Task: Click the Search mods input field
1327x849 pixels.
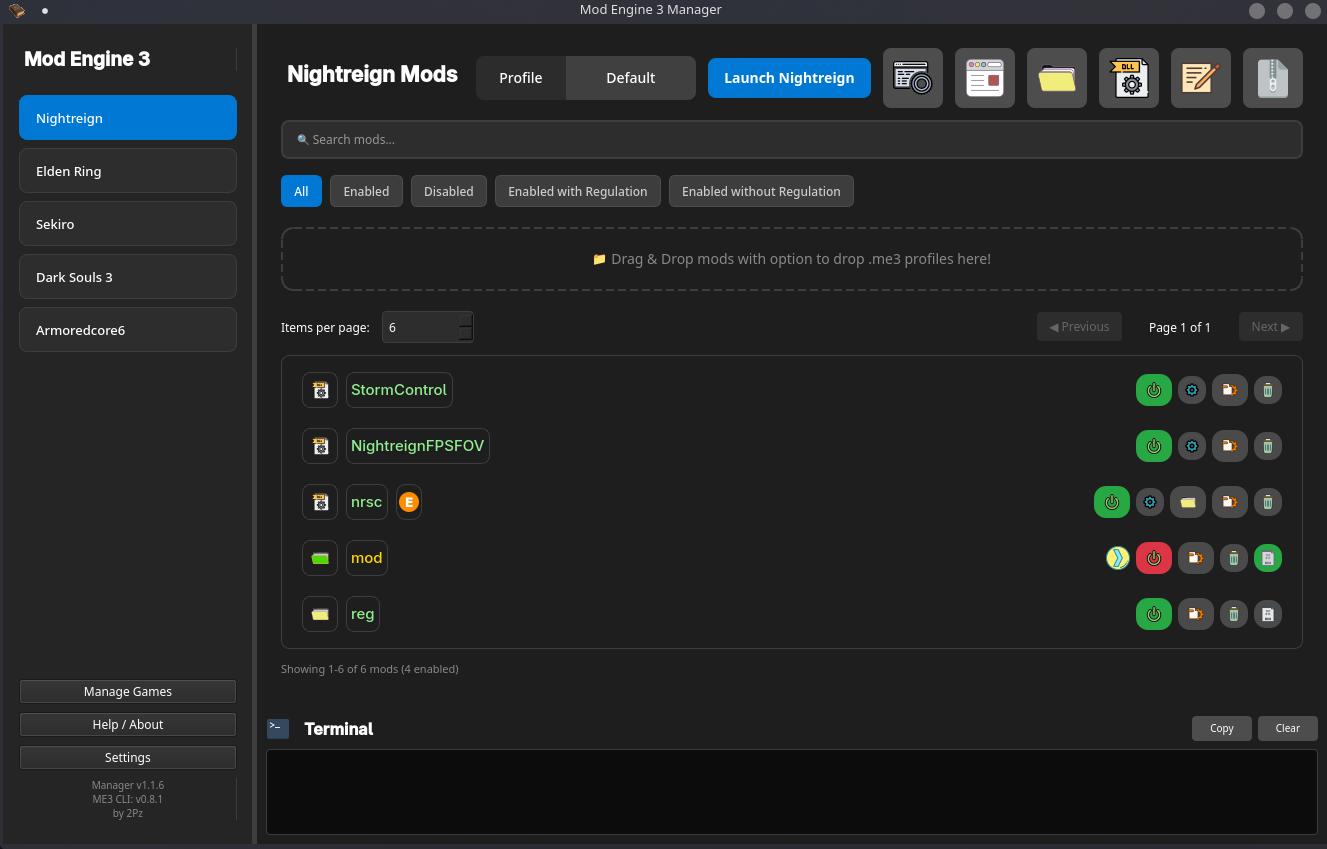Action: coord(791,140)
